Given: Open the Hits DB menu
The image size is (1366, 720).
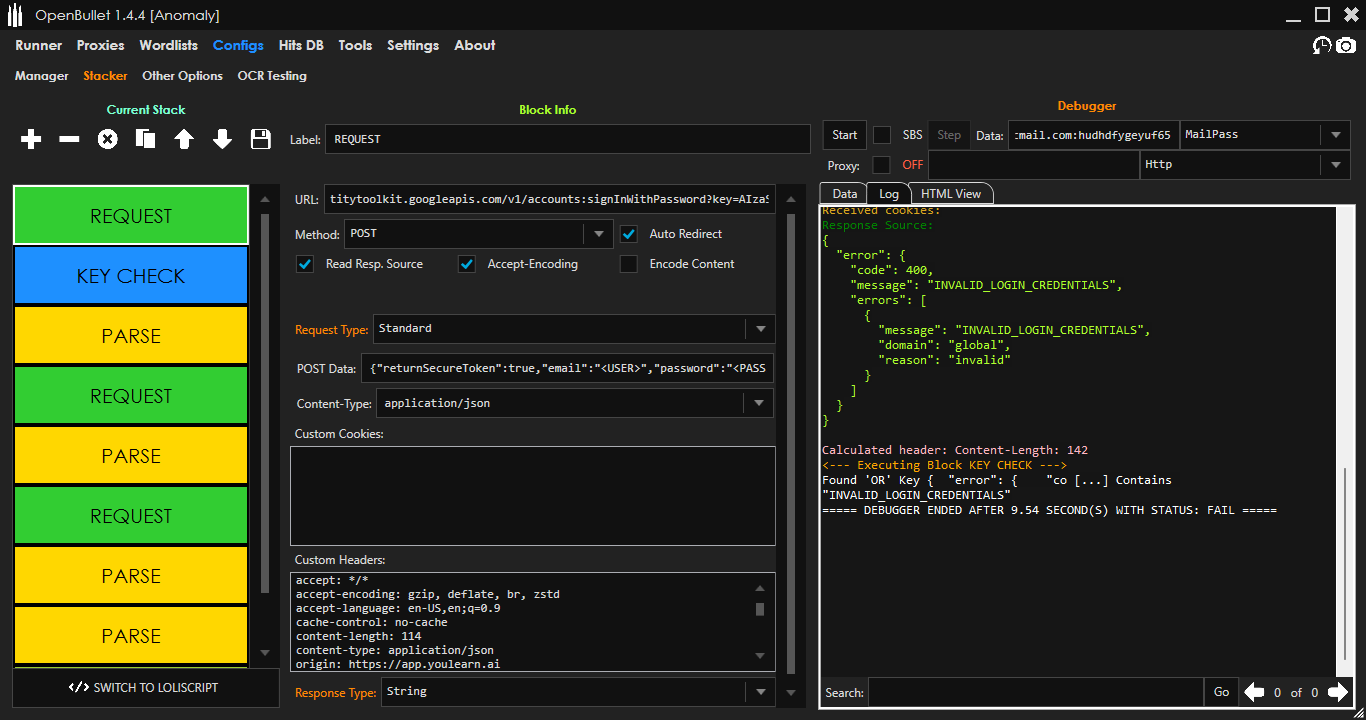Looking at the screenshot, I should click(301, 45).
